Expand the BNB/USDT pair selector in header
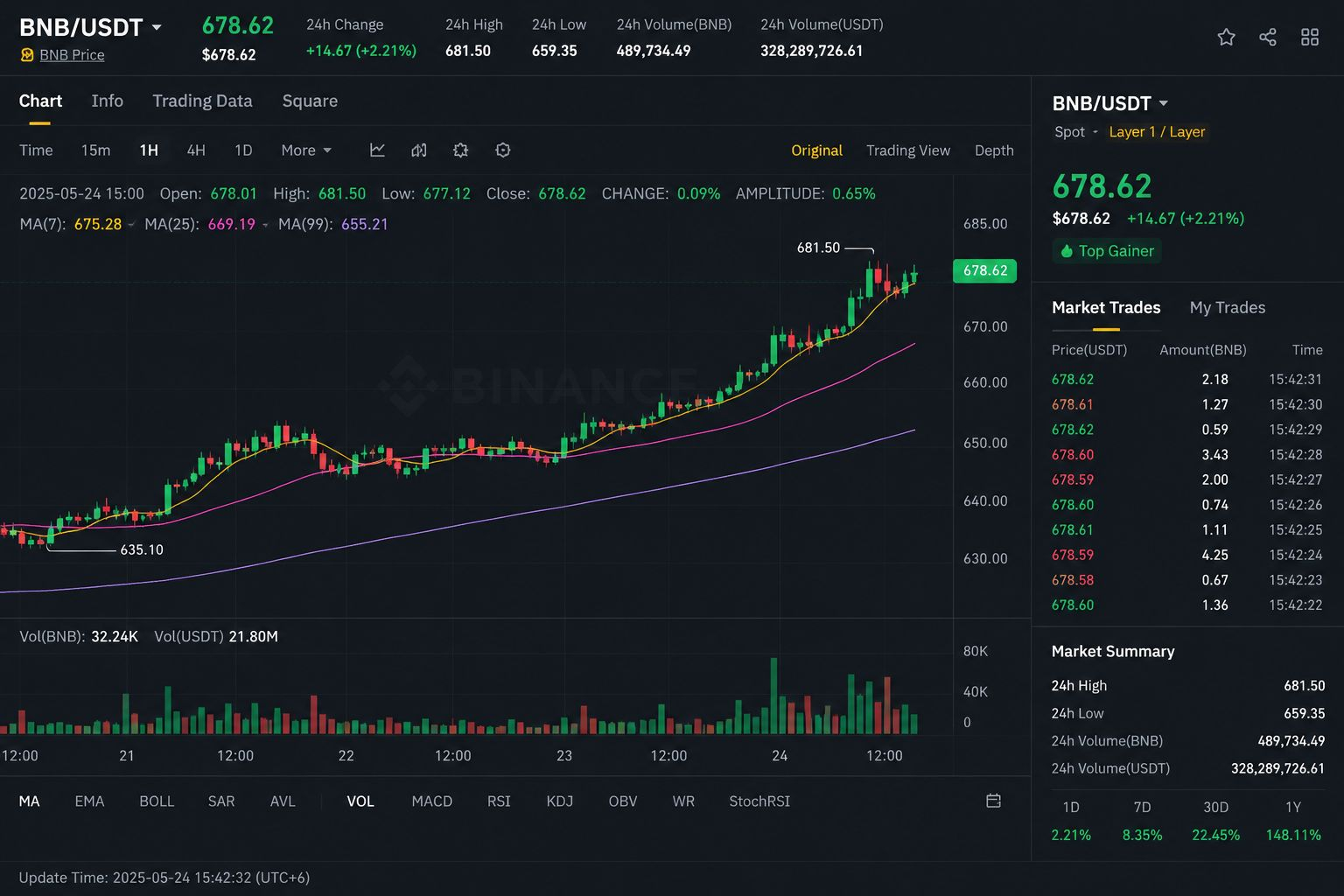This screenshot has width=1344, height=896. tap(157, 27)
